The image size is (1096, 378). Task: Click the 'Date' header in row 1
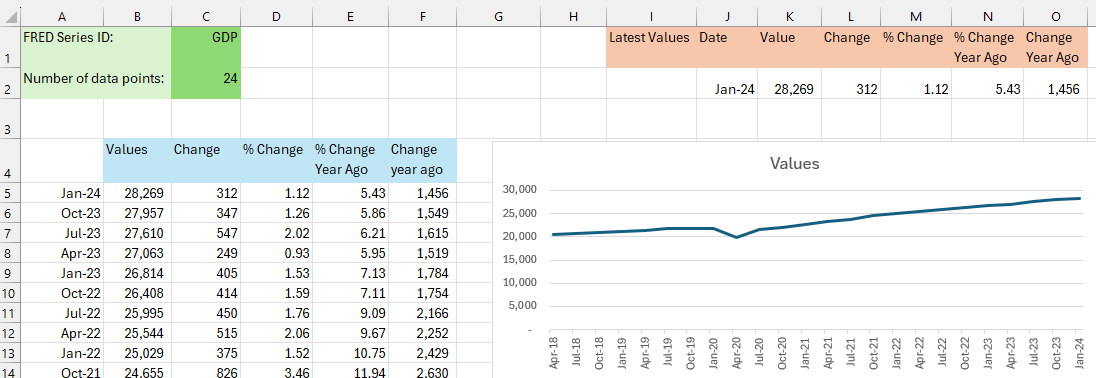click(728, 47)
